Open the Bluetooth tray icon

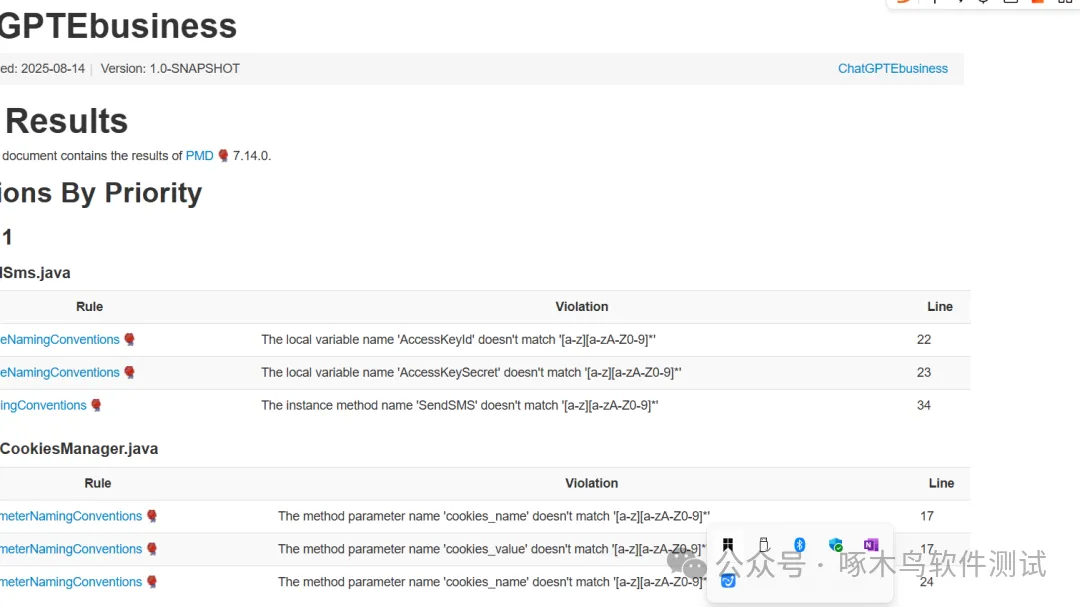pyautogui.click(x=800, y=545)
